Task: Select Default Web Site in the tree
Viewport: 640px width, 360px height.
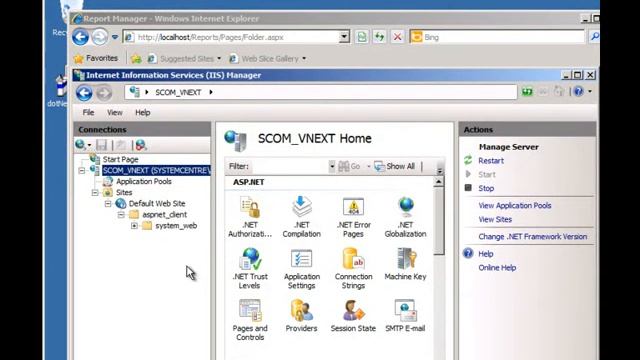Action: point(157,203)
